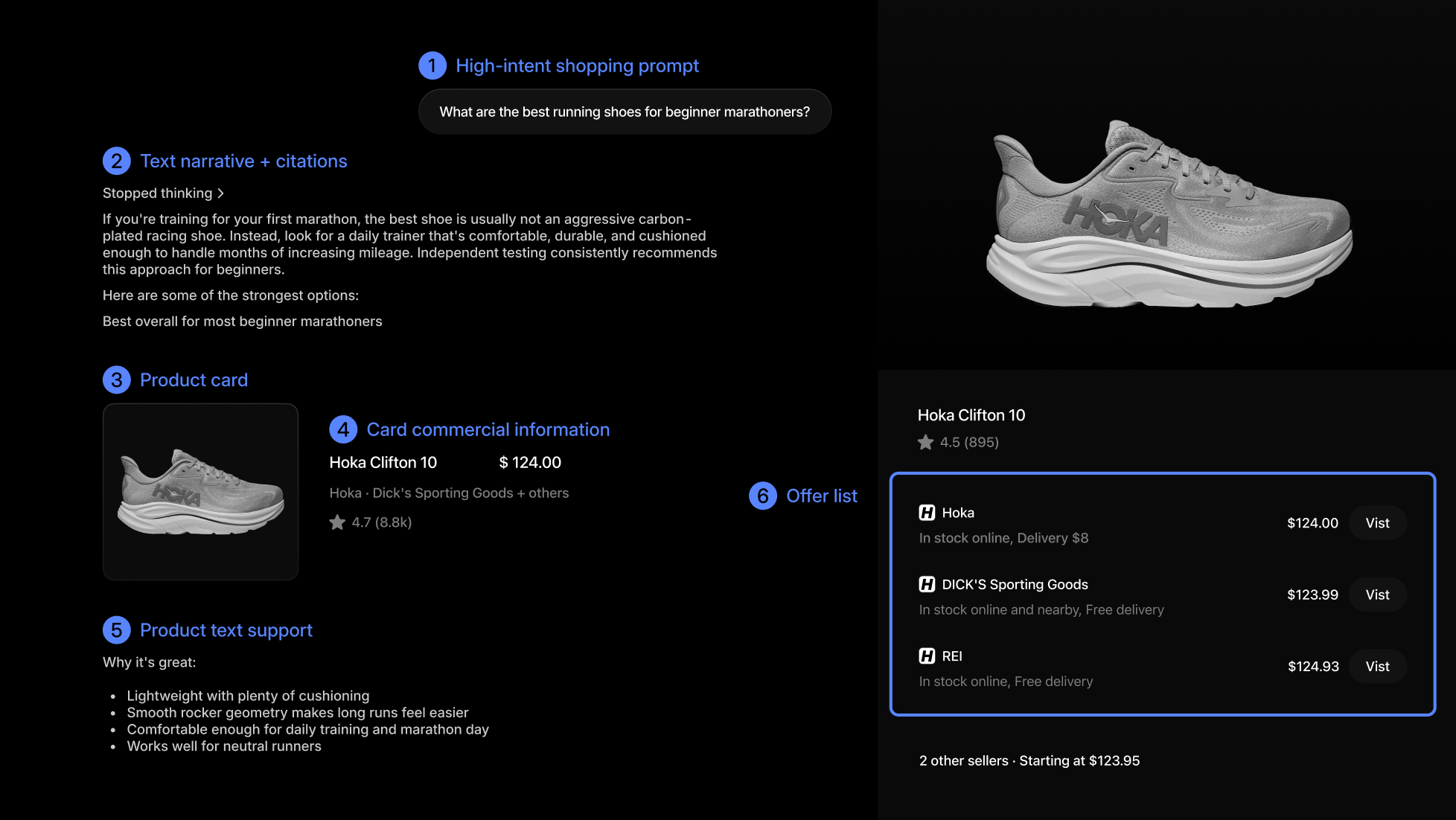Click bullet 'Comfortable enough for daily training and marathon day'
1456x820 pixels.
click(308, 730)
